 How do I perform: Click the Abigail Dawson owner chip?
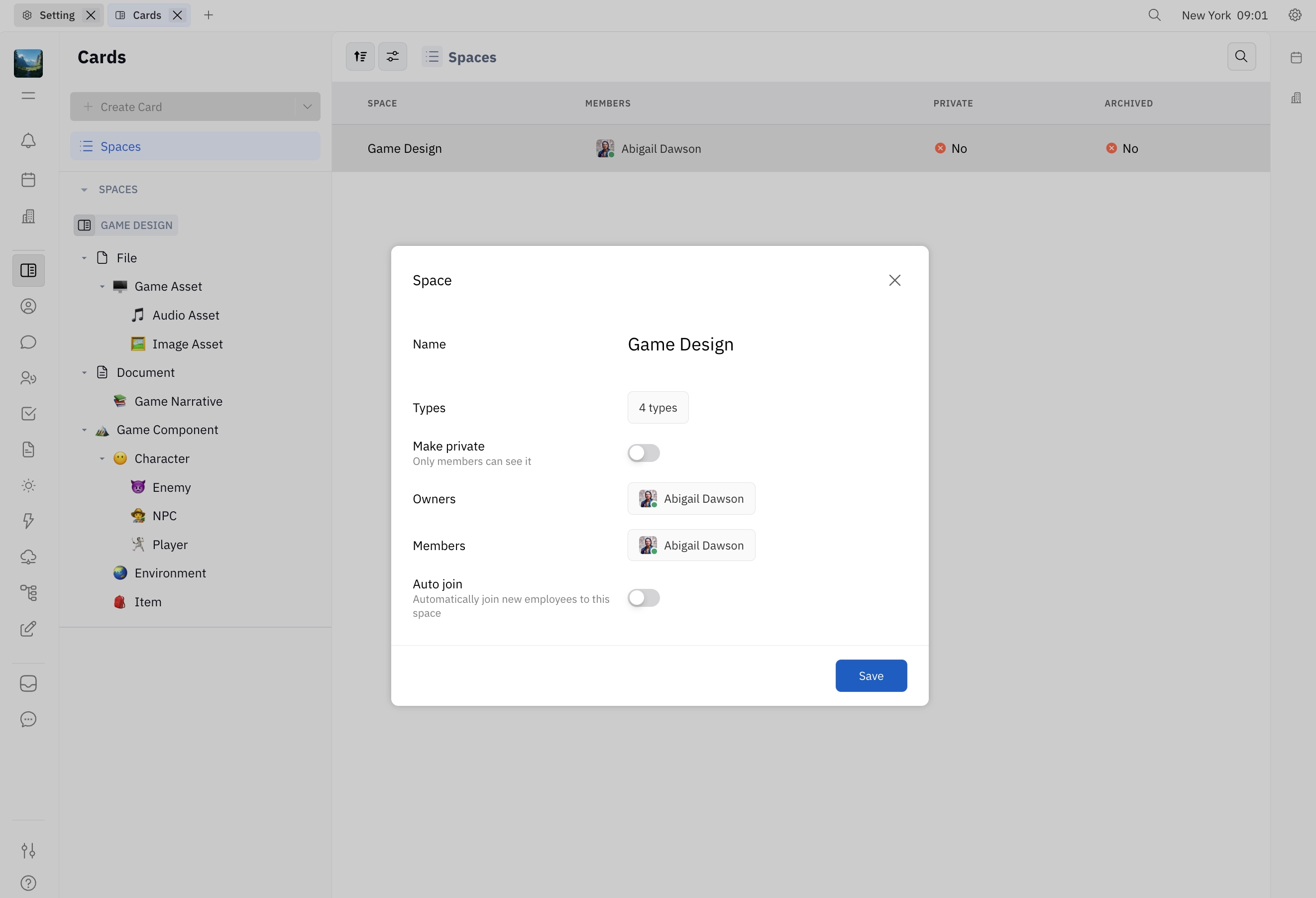coord(691,498)
